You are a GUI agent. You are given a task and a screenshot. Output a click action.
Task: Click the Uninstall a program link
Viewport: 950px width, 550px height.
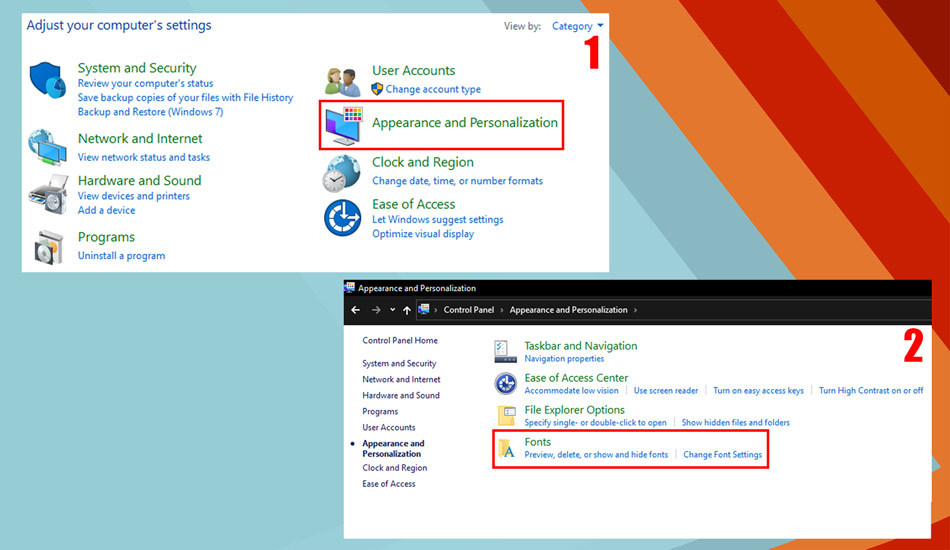click(121, 256)
